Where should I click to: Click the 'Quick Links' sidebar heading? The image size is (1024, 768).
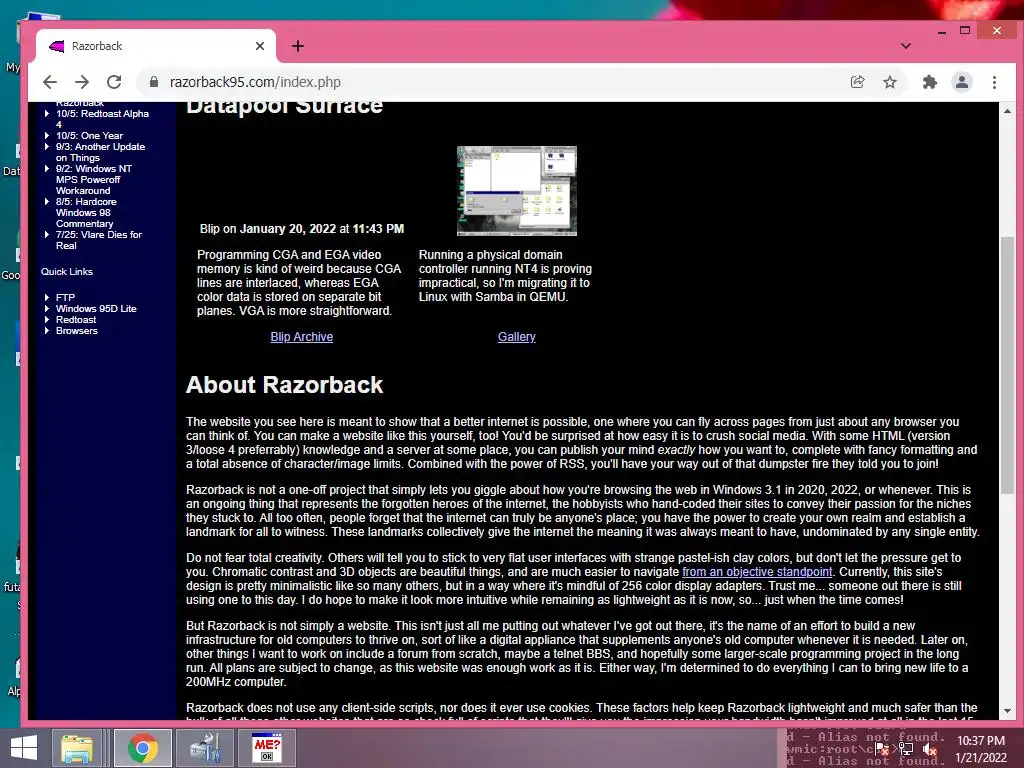click(x=67, y=272)
